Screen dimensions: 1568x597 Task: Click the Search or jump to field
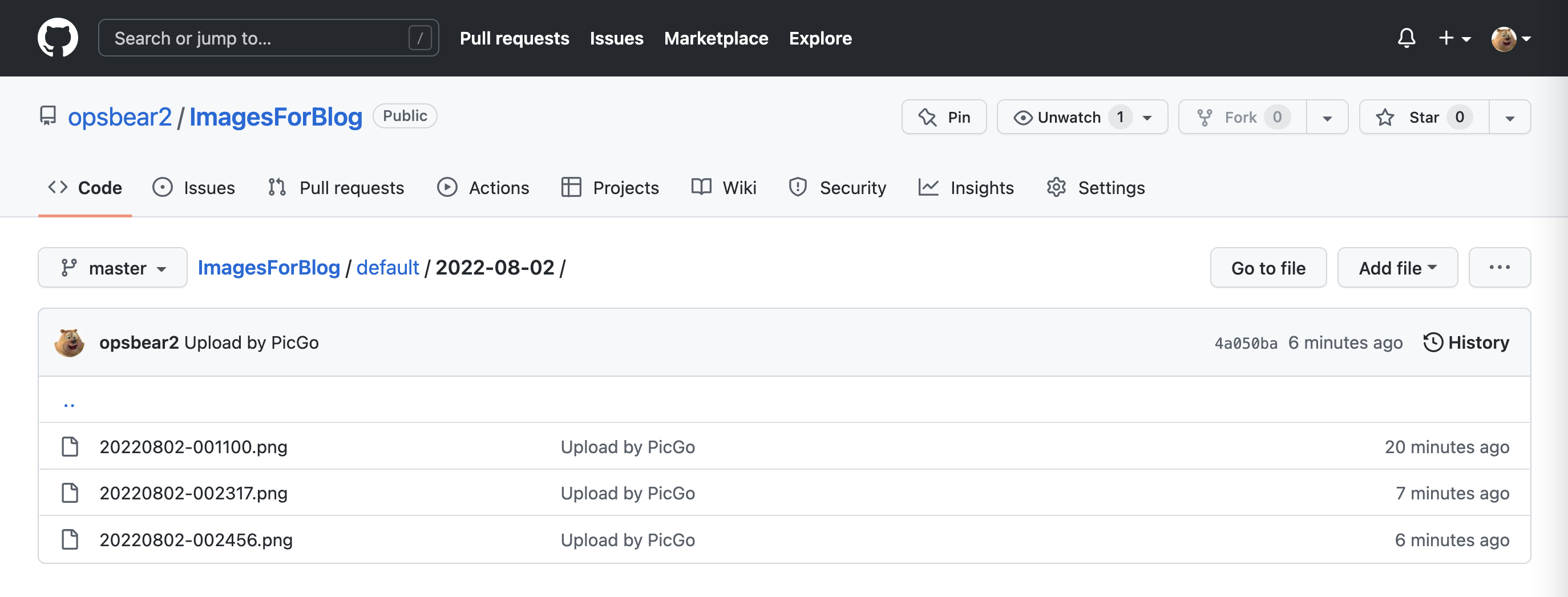268,38
